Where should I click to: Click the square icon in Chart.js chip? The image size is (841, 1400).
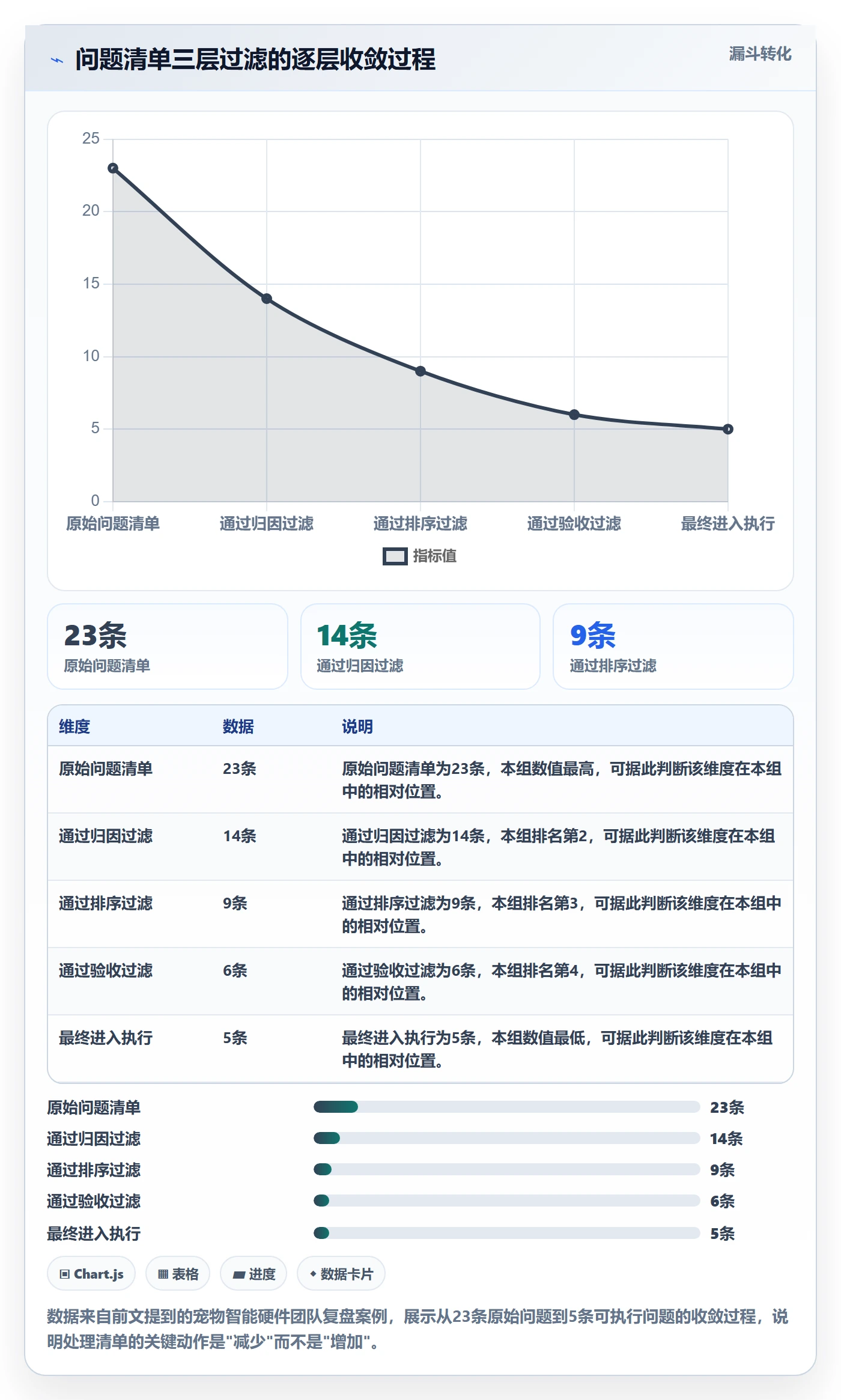(x=65, y=1274)
